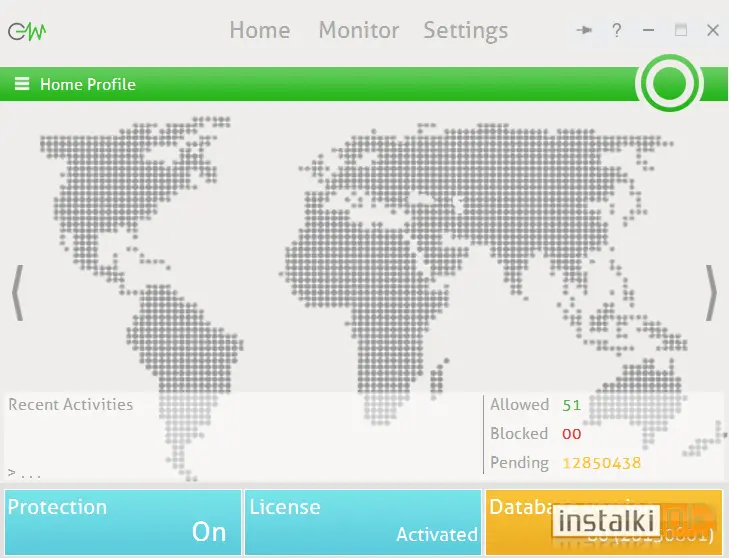Open the hamburger profile menu
The height and width of the screenshot is (558, 729).
point(22,84)
